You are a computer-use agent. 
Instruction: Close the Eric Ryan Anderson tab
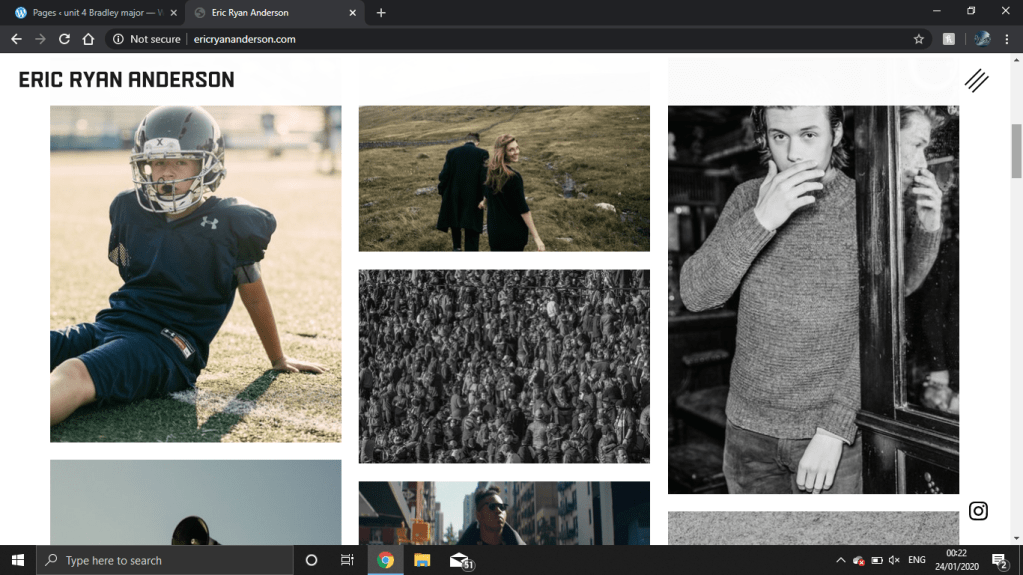(353, 13)
